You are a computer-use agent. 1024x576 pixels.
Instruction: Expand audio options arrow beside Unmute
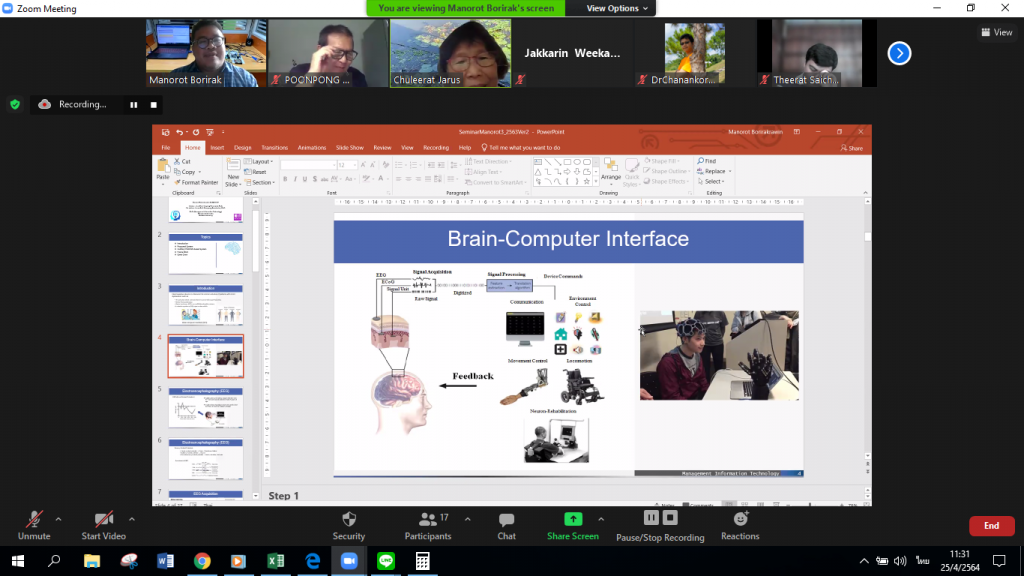(x=58, y=519)
